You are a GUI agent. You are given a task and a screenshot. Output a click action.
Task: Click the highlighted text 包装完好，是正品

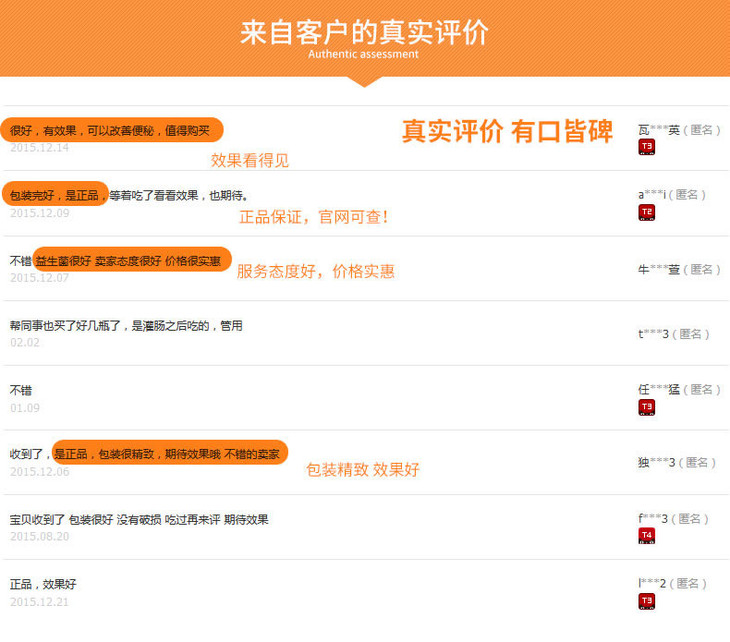55,195
